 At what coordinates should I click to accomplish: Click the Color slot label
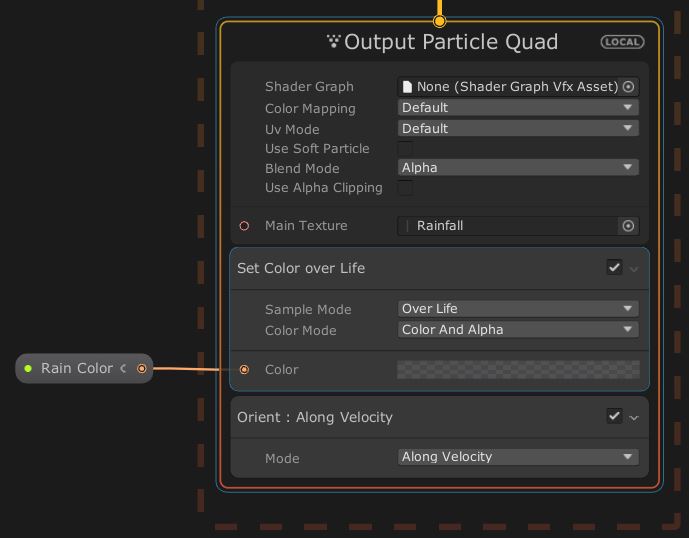[x=282, y=370]
